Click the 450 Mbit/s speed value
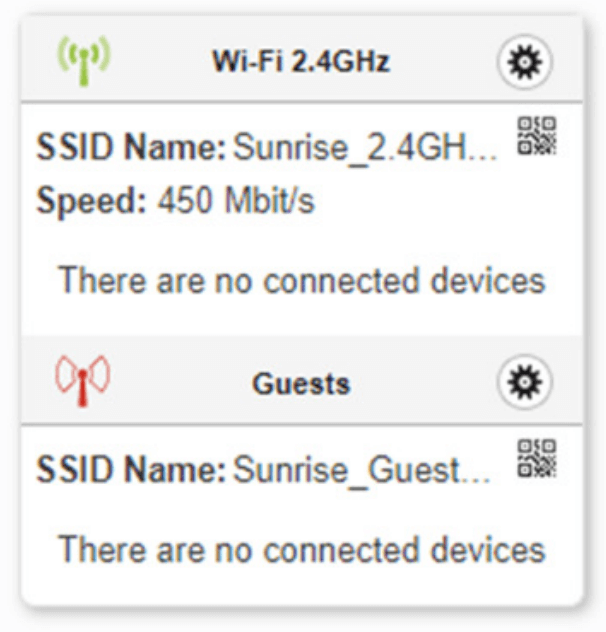 tap(235, 202)
